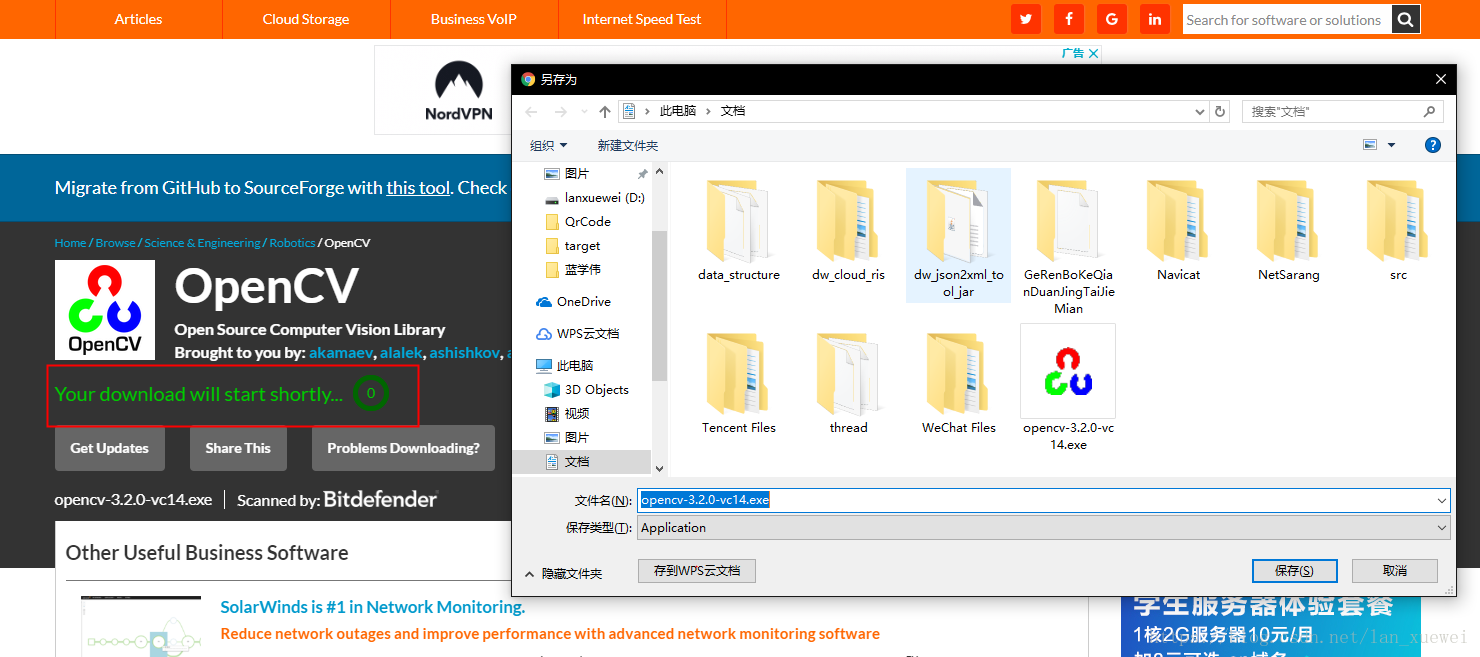Click the site search magnifier button
Image resolution: width=1480 pixels, height=657 pixels.
tap(1406, 19)
